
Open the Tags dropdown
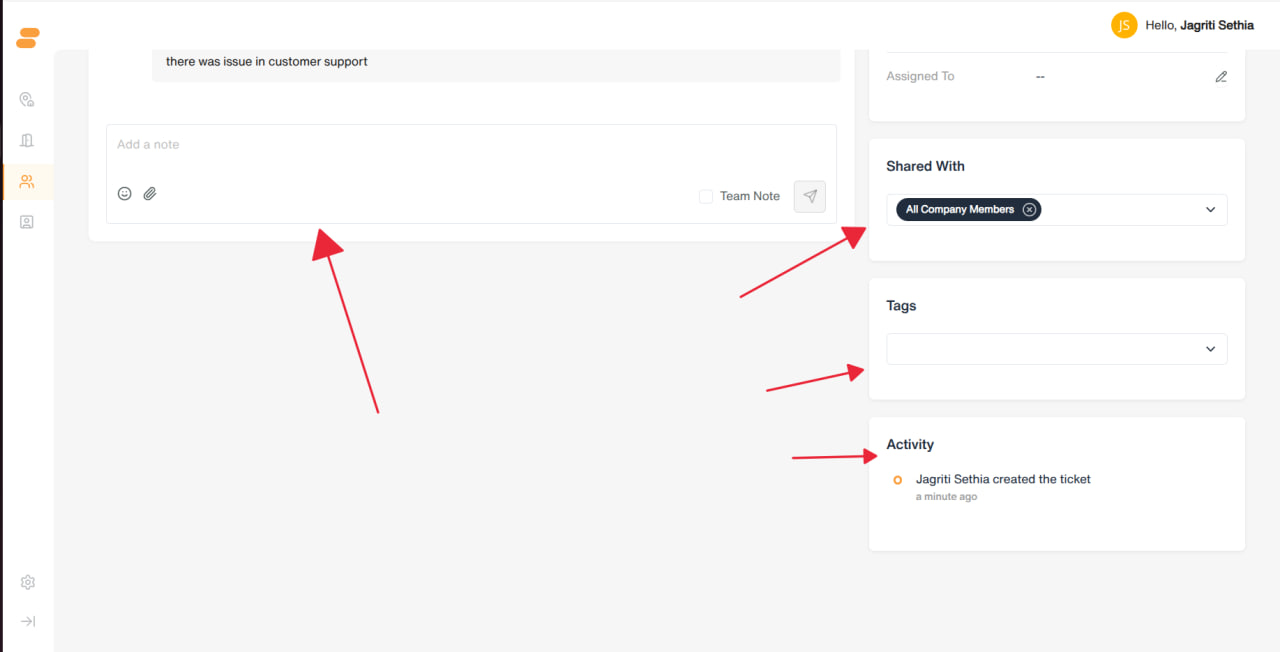pos(1057,349)
